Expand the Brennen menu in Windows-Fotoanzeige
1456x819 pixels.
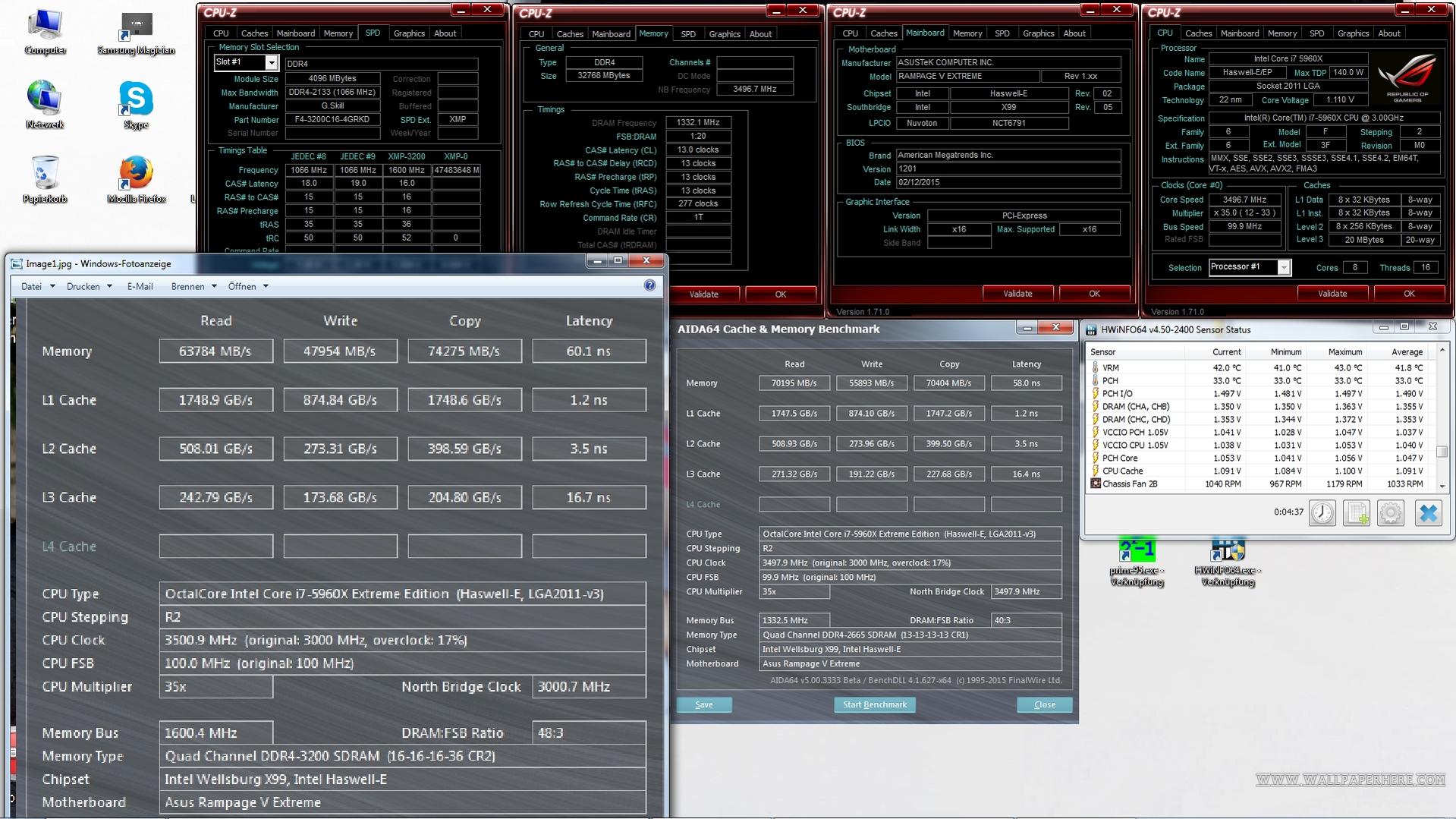(194, 286)
